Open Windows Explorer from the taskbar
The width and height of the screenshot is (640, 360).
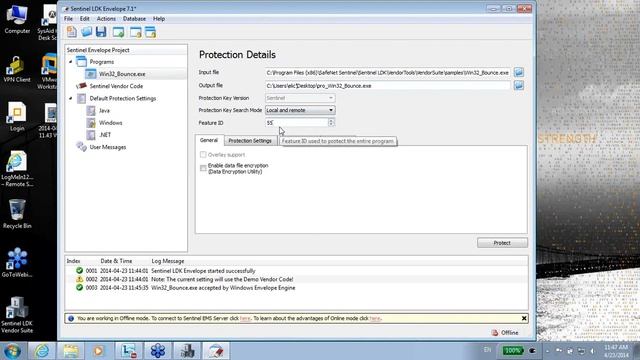[x=71, y=351]
